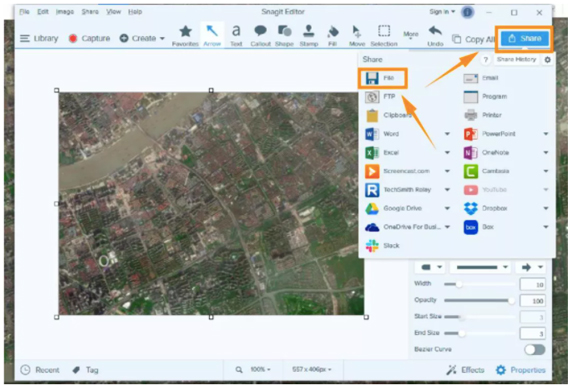Share to Dropbox

485,208
